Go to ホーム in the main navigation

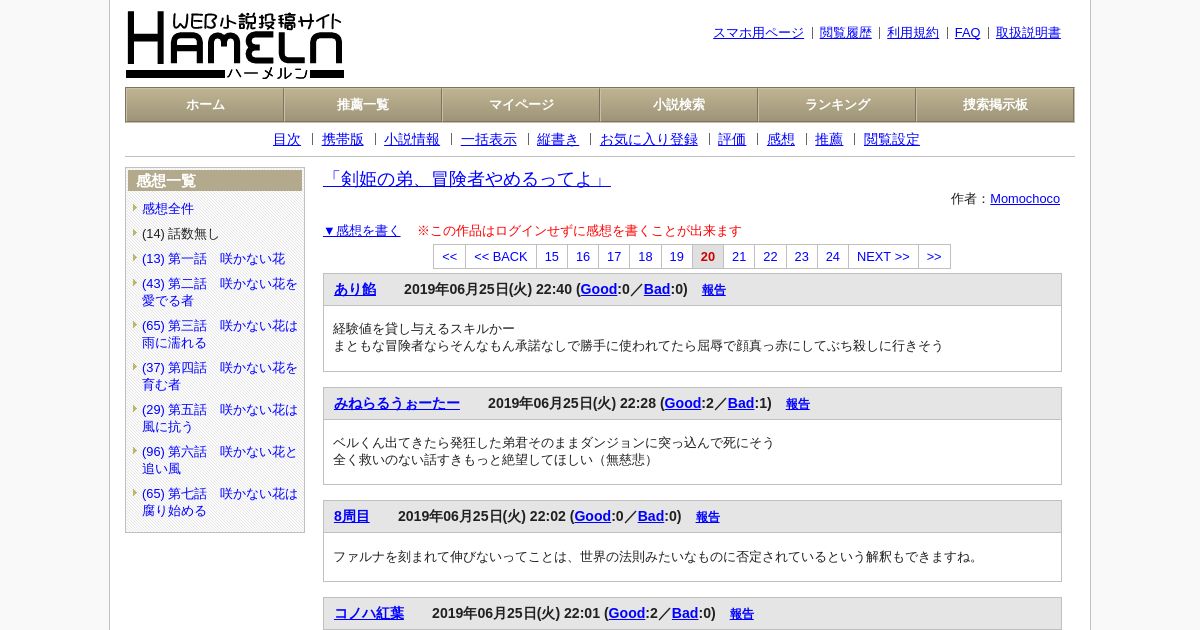[205, 105]
